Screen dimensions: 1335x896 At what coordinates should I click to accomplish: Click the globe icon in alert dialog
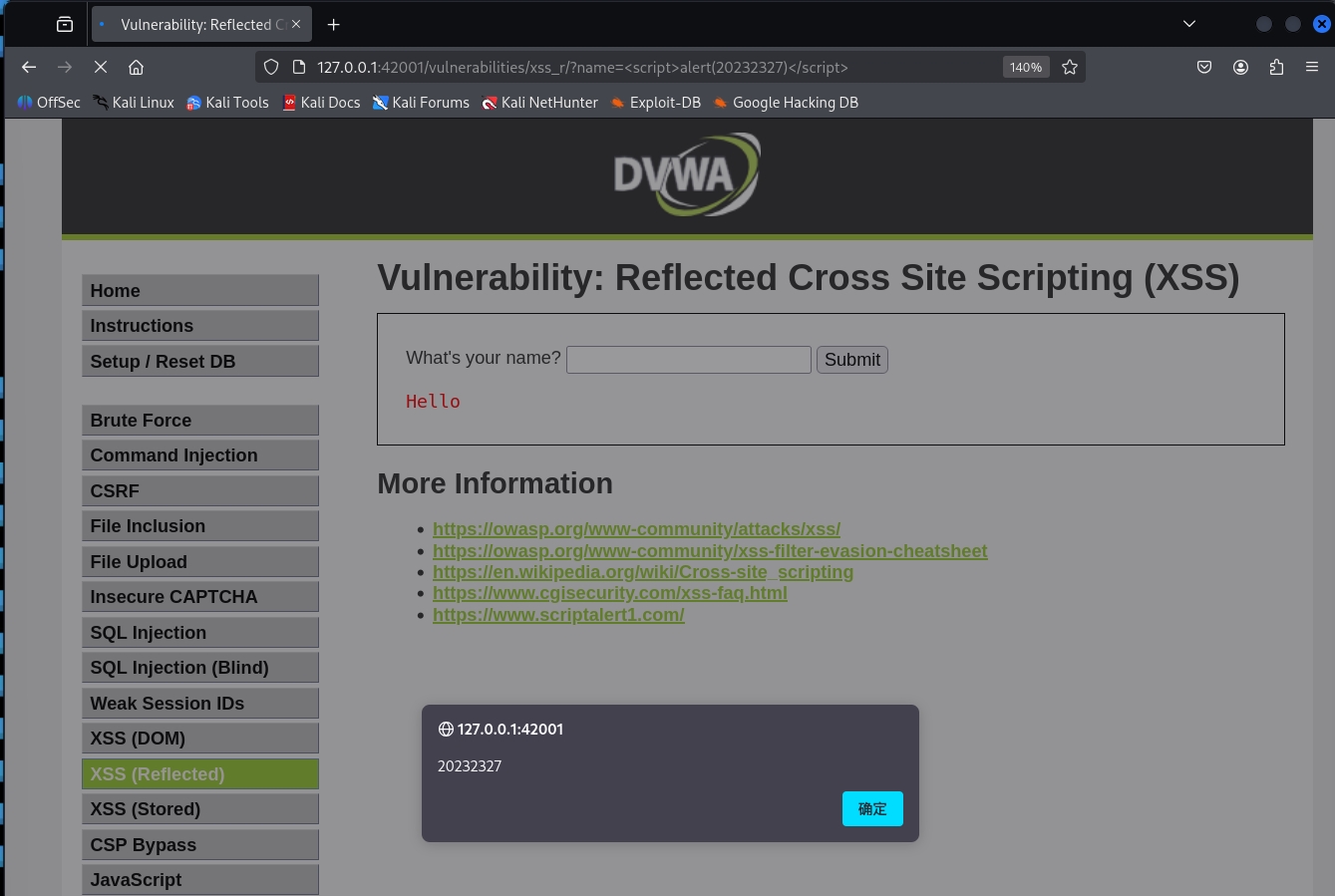point(446,730)
